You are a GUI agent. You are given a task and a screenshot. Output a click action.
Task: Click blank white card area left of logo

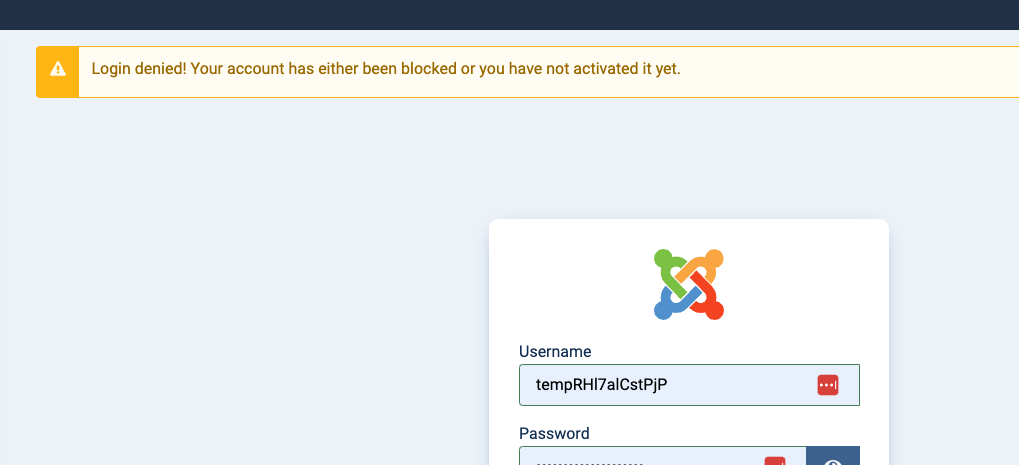pos(560,285)
